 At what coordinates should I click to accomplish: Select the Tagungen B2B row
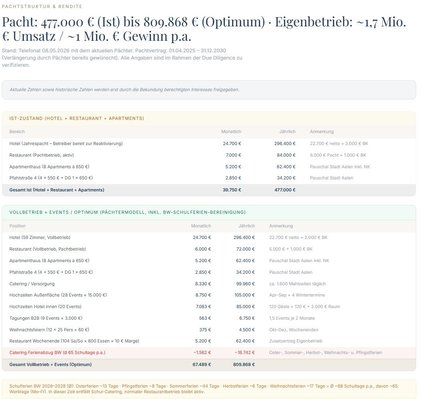coord(209,318)
